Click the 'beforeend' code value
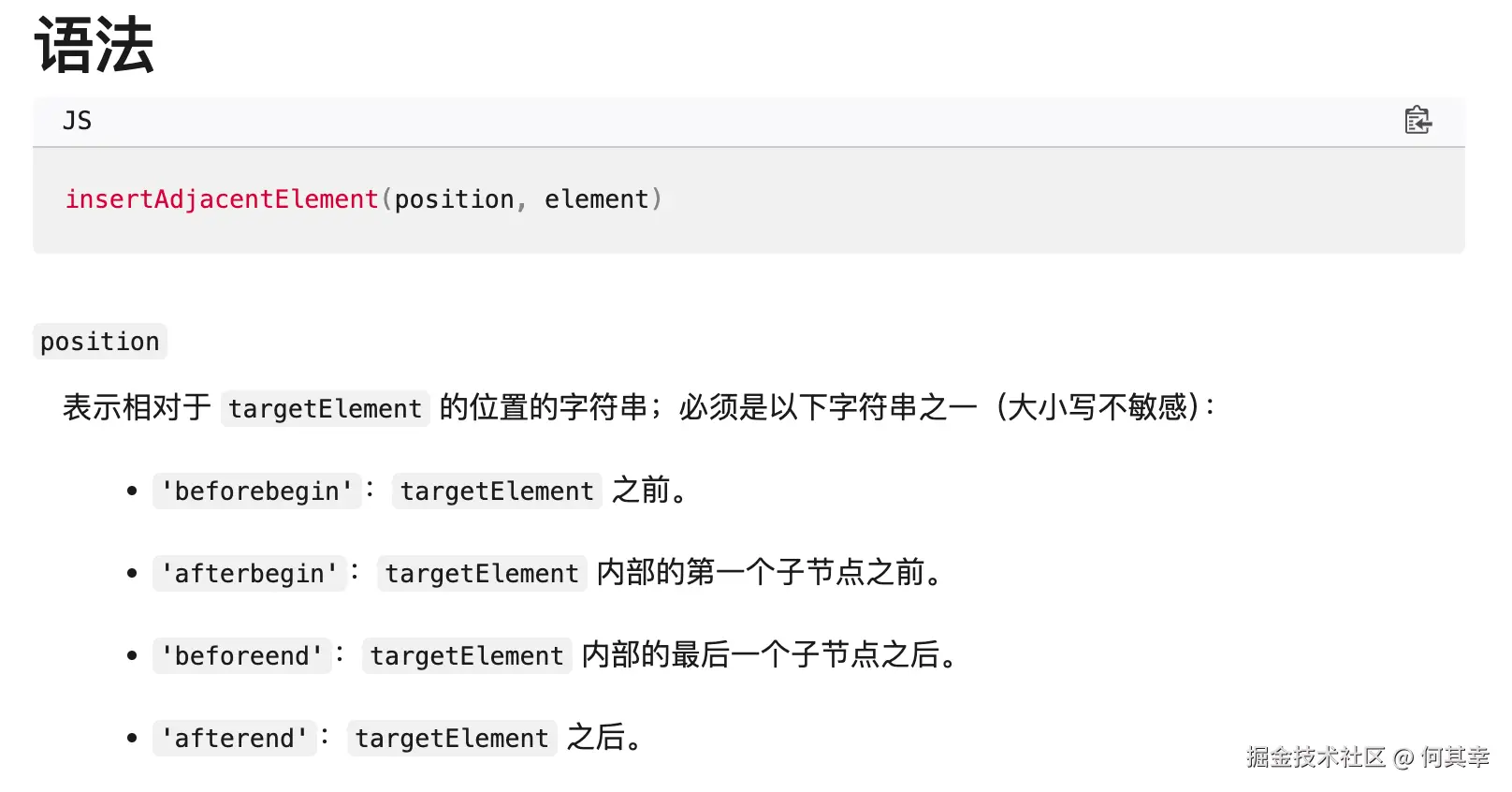The image size is (1512, 792). click(242, 656)
